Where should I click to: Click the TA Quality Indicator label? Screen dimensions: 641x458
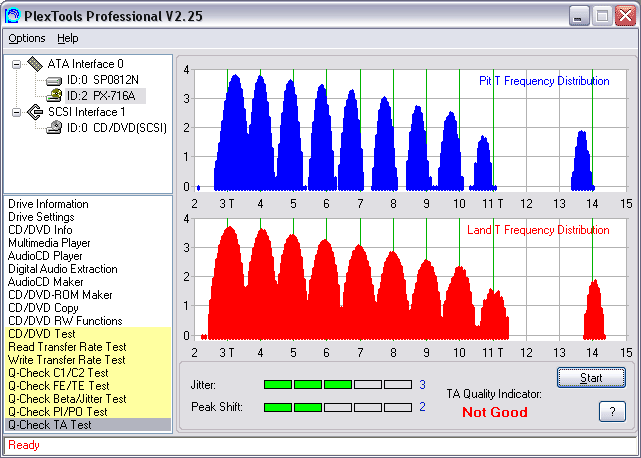(494, 394)
